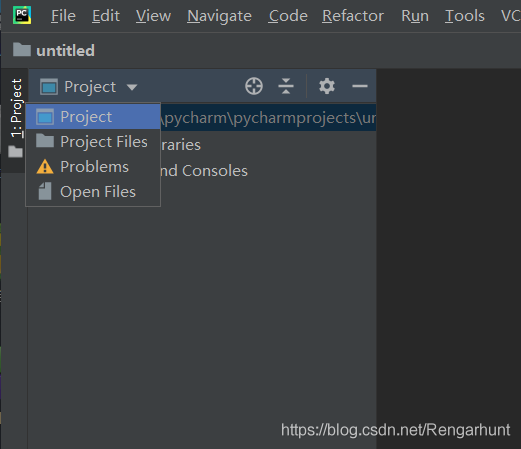Open the Project panel gear settings

(x=327, y=86)
